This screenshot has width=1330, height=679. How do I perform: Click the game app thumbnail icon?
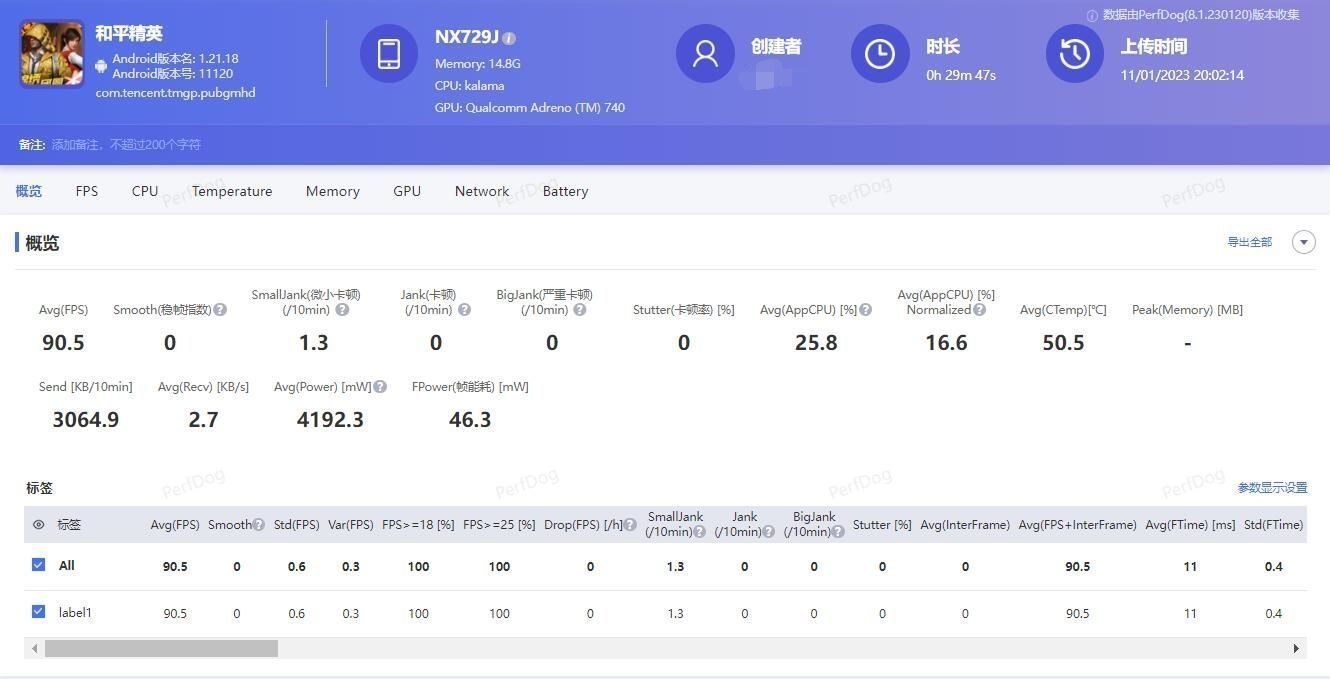52,54
